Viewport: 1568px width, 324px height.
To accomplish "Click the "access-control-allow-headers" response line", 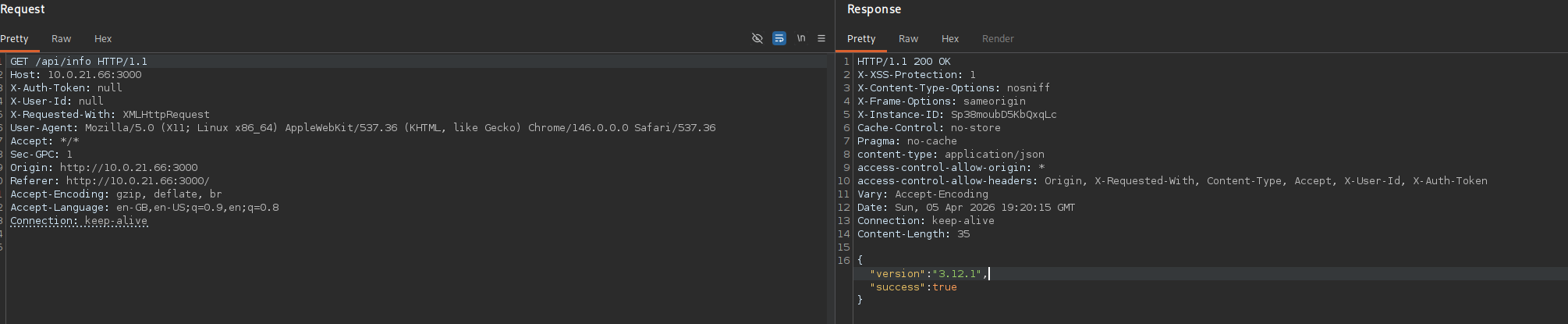I will point(1172,180).
